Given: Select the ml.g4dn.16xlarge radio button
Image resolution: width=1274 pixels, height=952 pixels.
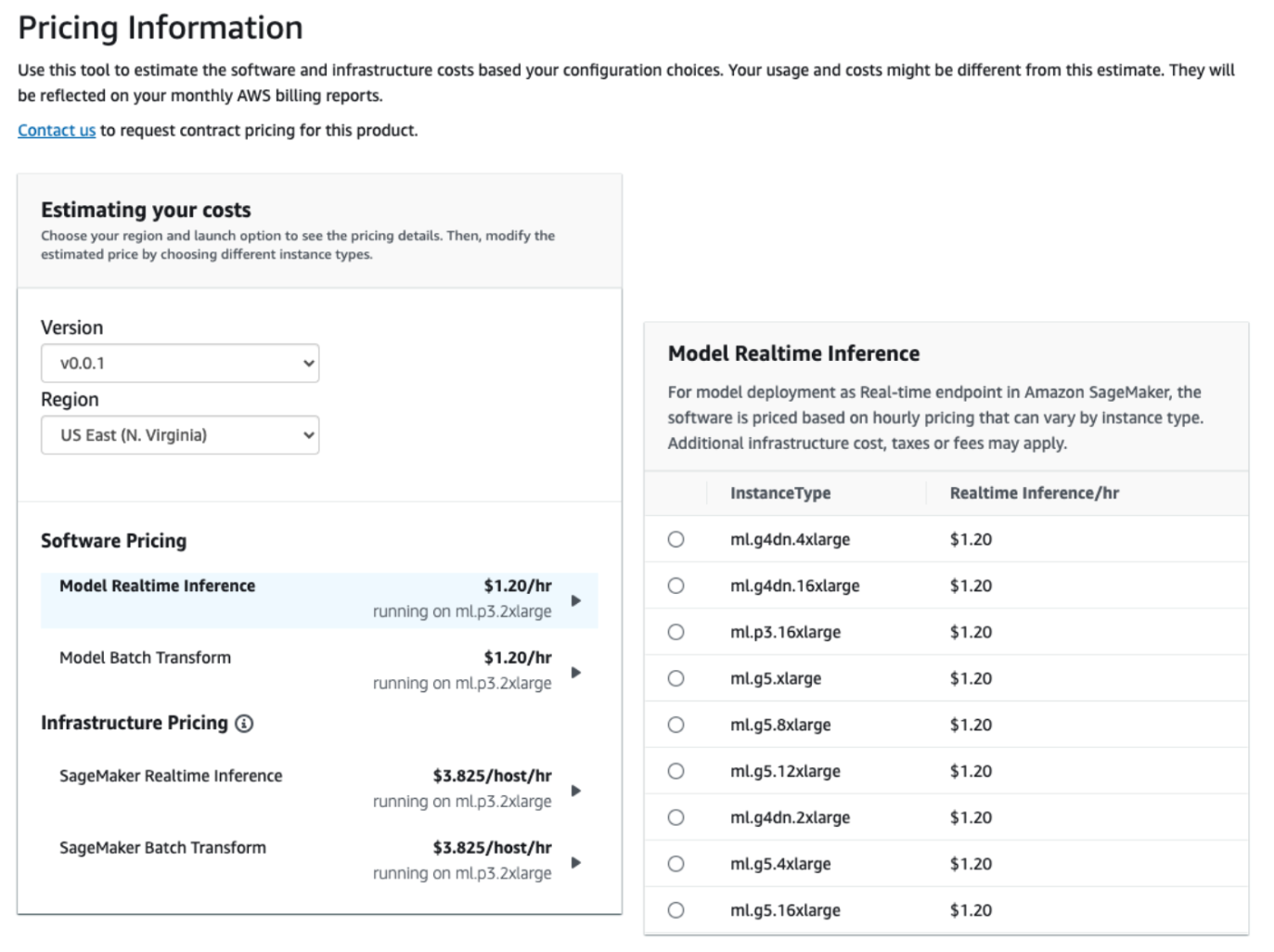Looking at the screenshot, I should tap(676, 585).
